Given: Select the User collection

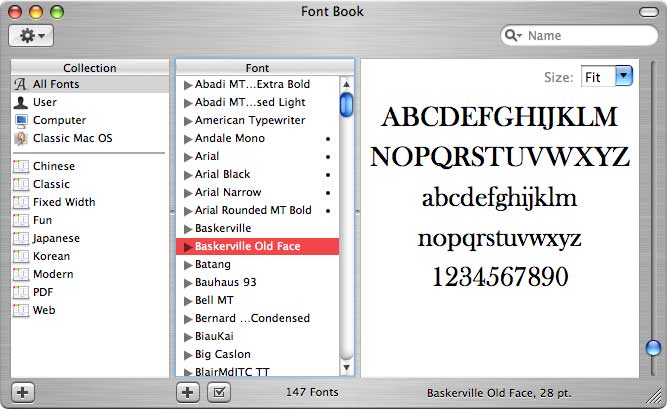Looking at the screenshot, I should [45, 102].
